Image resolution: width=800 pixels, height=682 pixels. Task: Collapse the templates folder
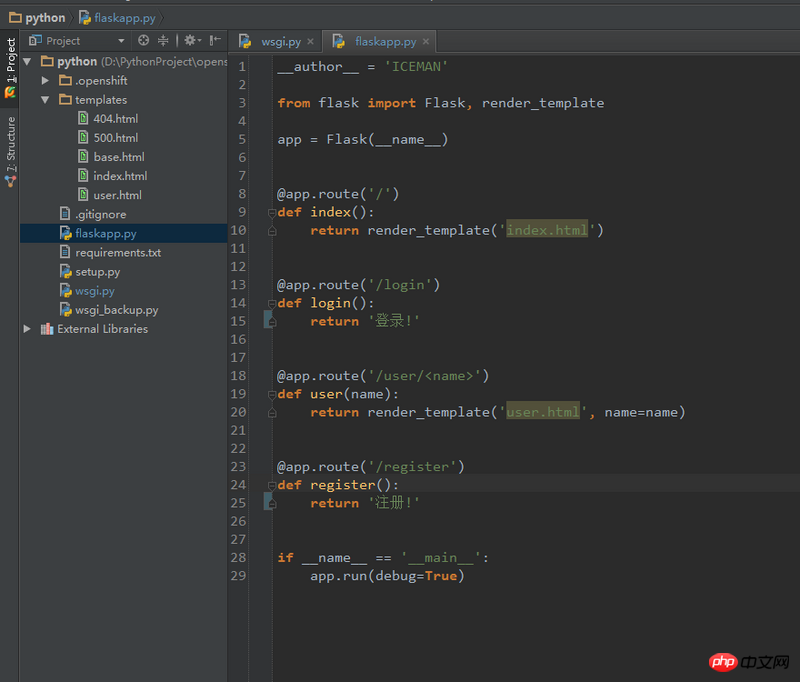click(x=45, y=100)
